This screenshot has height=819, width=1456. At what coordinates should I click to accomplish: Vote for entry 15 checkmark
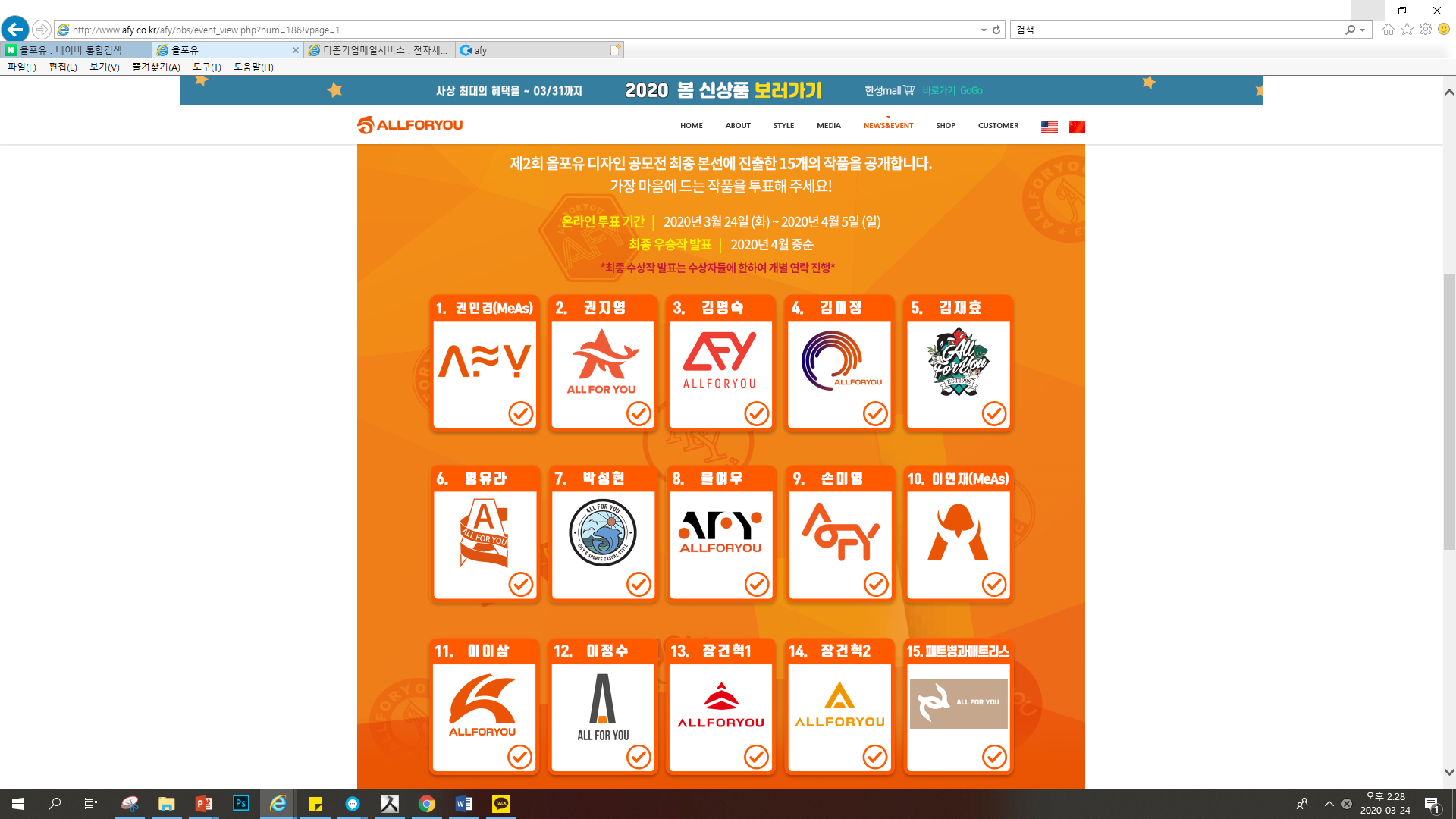pos(994,756)
